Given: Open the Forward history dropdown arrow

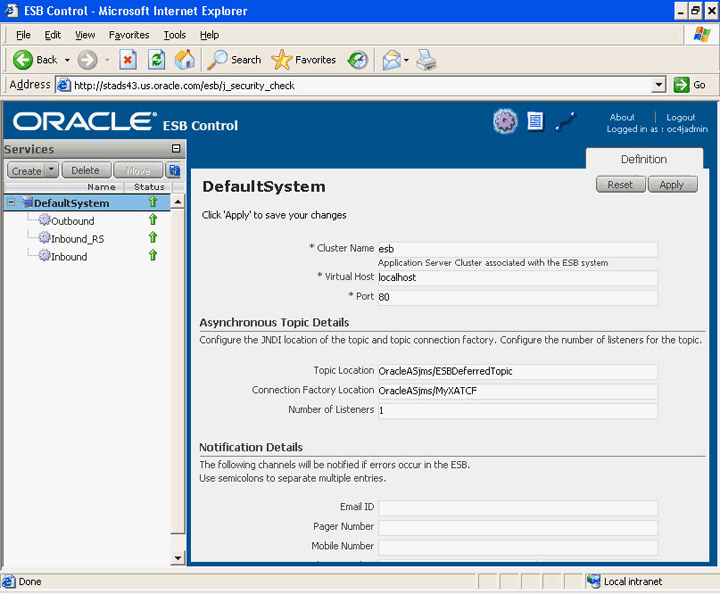Looking at the screenshot, I should pos(107,60).
